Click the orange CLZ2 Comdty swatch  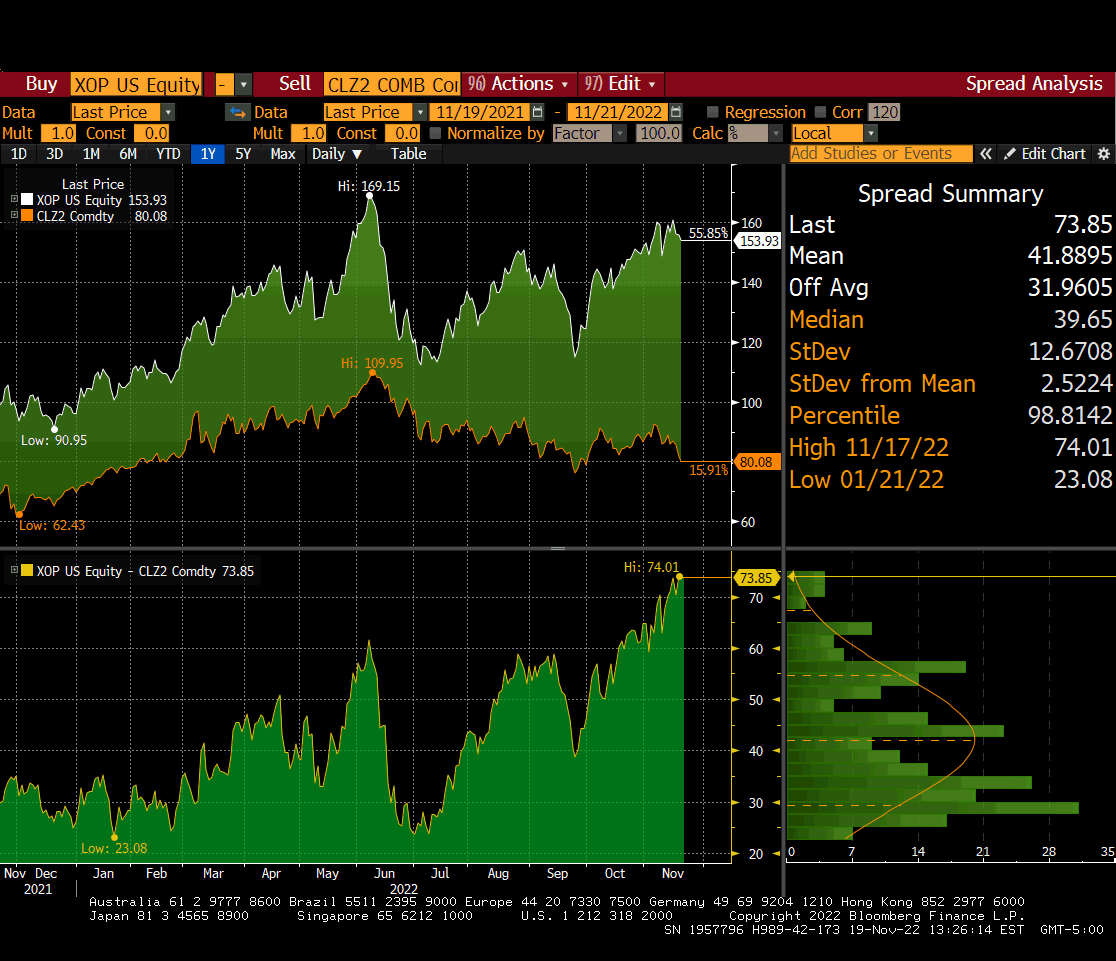click(27, 216)
